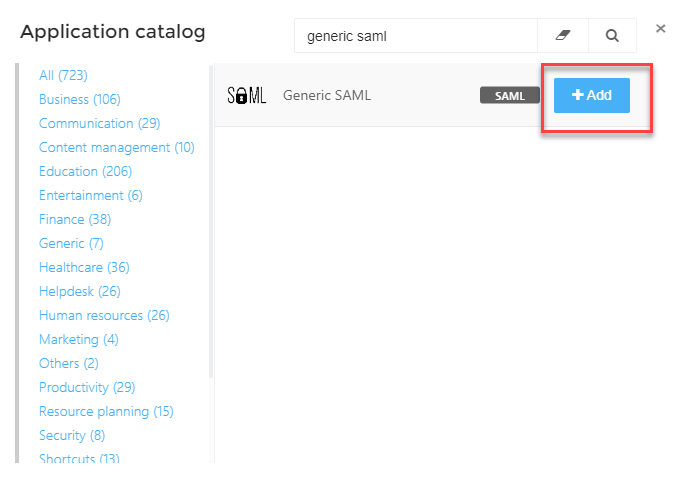Click into the generic saml search field
This screenshot has width=689, height=480.
(x=416, y=36)
